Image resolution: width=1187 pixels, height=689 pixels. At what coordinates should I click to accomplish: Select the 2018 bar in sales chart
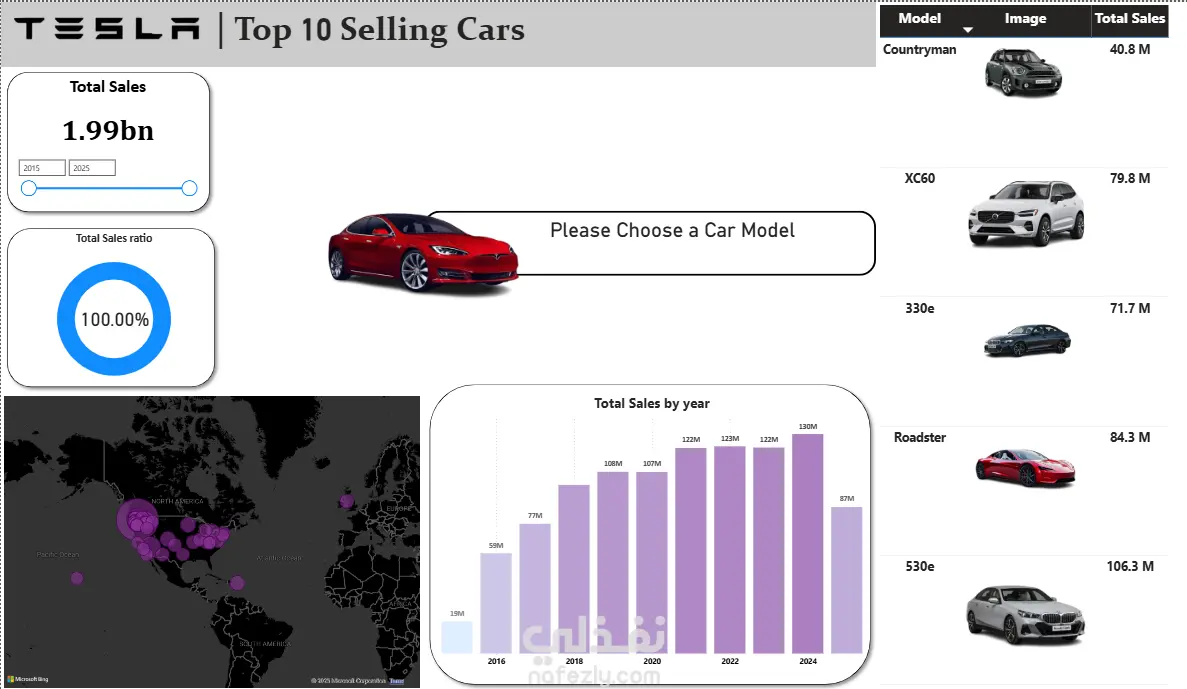[x=574, y=569]
